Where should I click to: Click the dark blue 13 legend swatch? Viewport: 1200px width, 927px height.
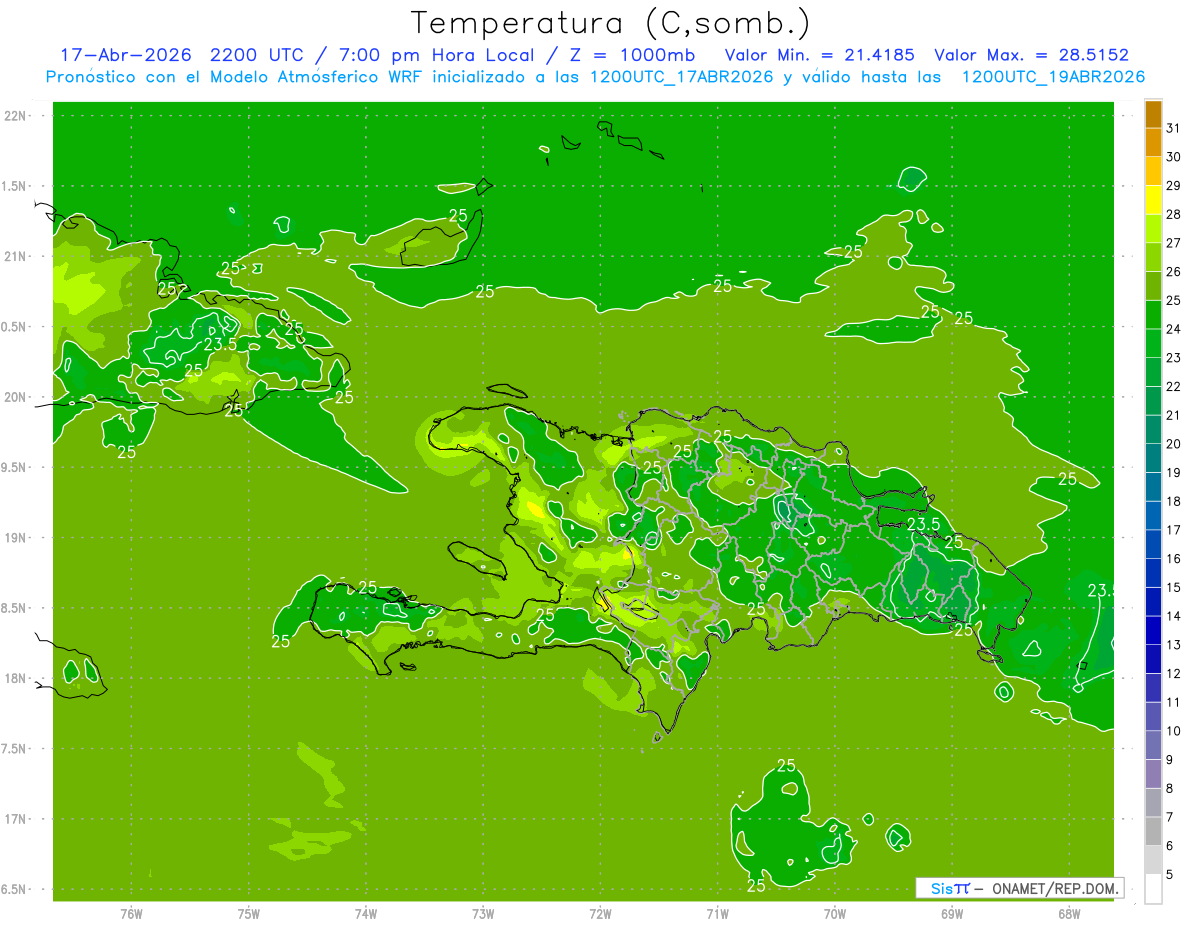coord(1153,631)
